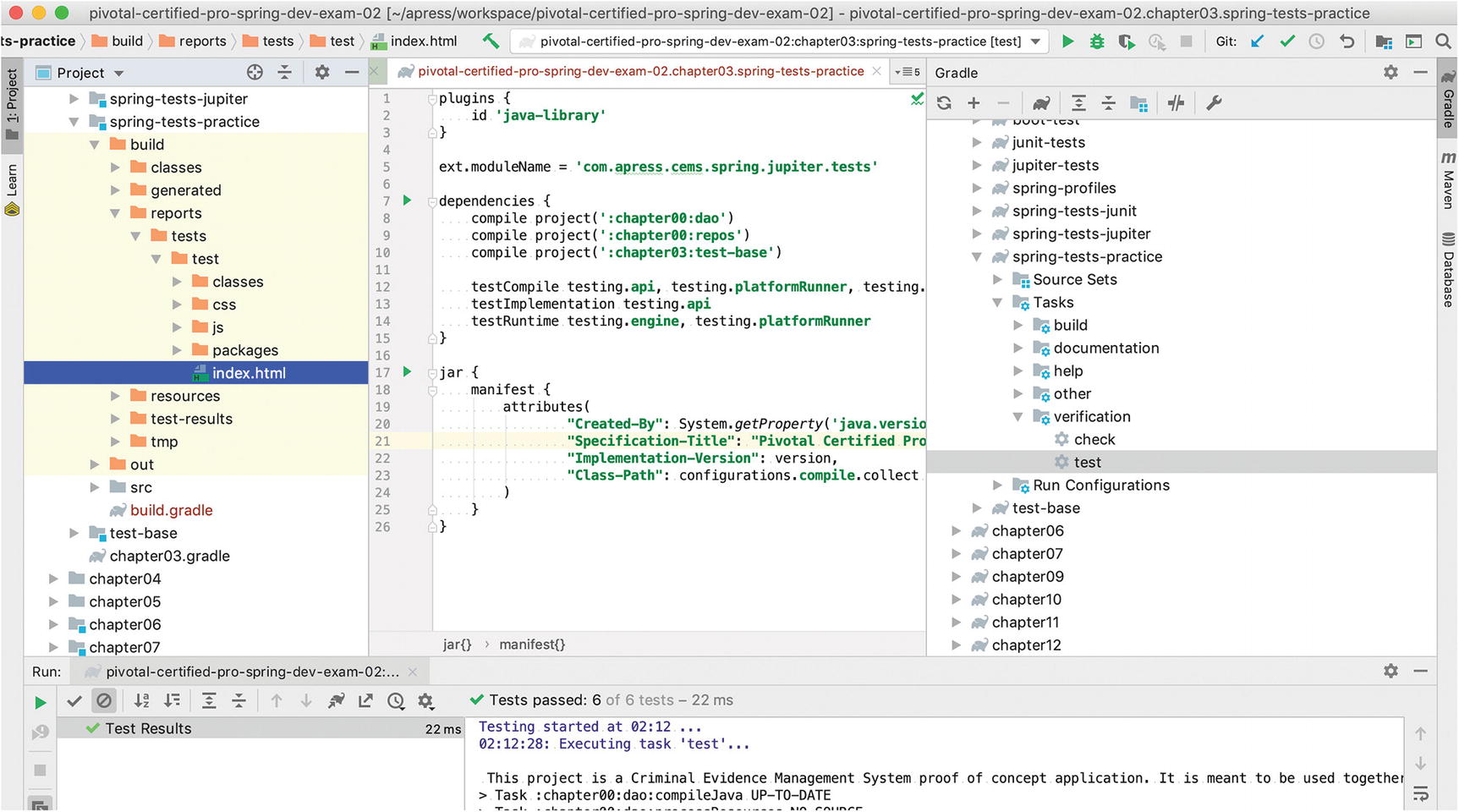Open Gradle panel gear settings
1459x812 pixels.
pyautogui.click(x=1390, y=73)
